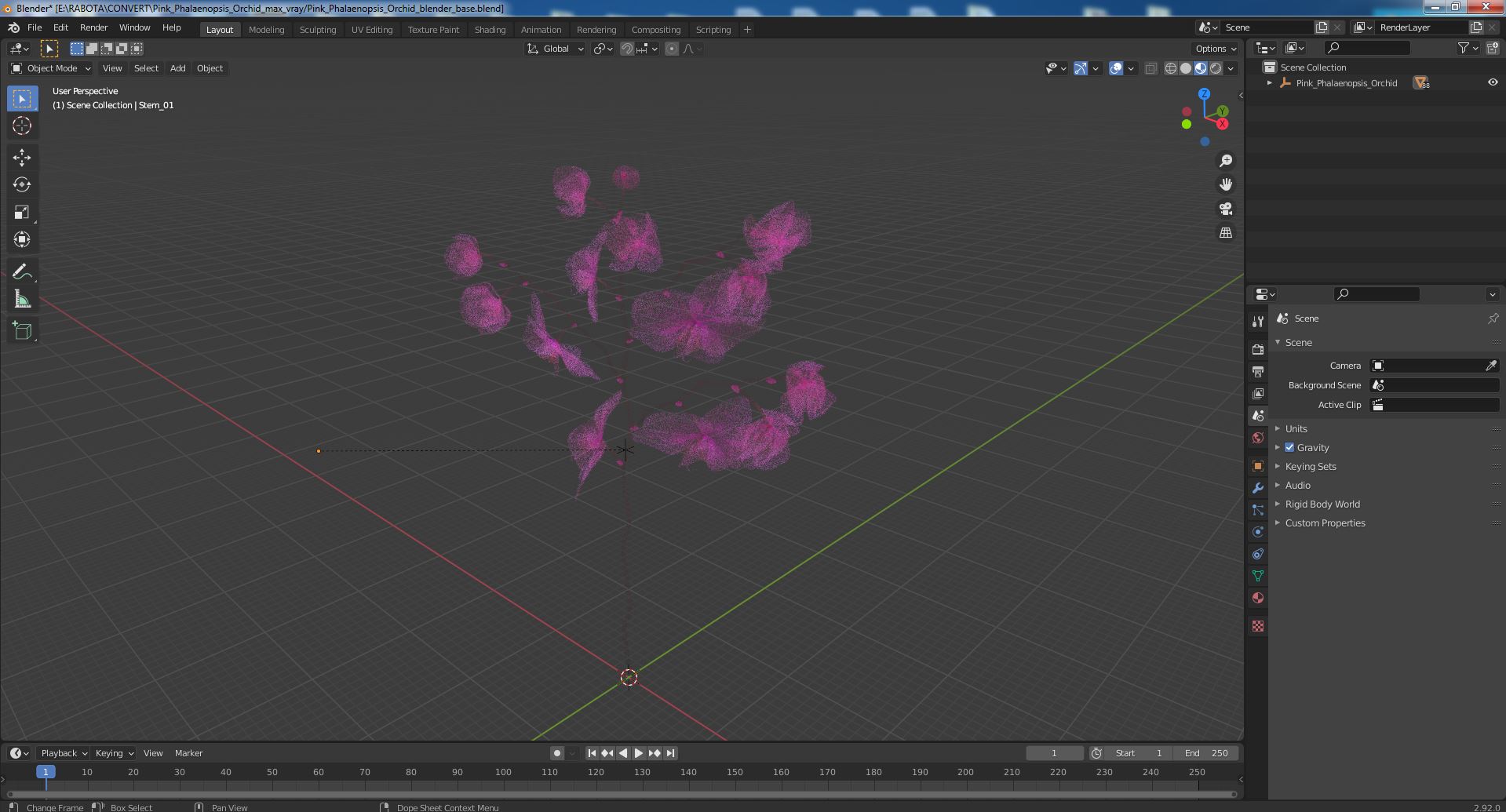This screenshot has height=812, width=1506.
Task: Click the pan view hand icon
Action: coord(1225,184)
